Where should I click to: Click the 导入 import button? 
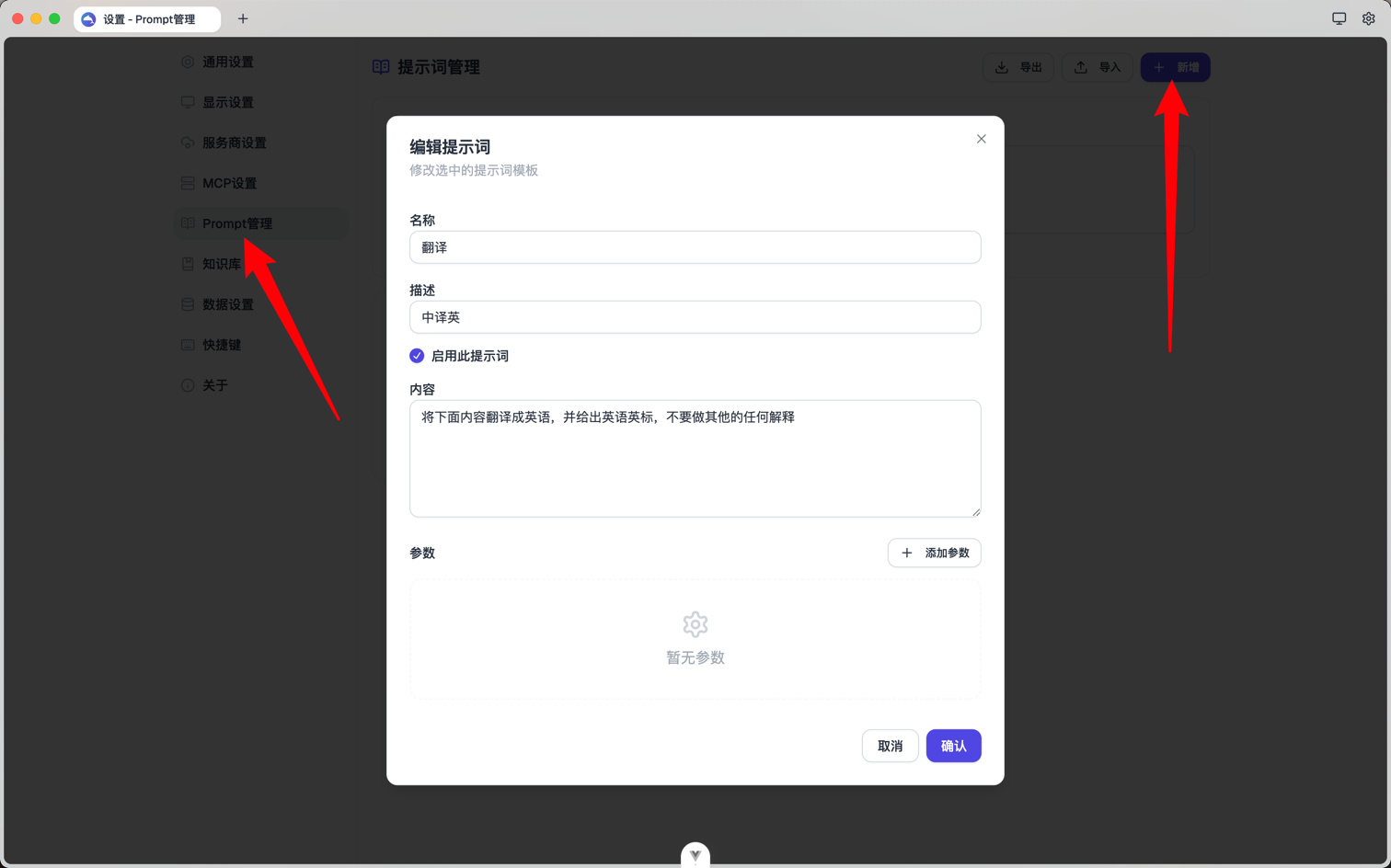[1098, 67]
